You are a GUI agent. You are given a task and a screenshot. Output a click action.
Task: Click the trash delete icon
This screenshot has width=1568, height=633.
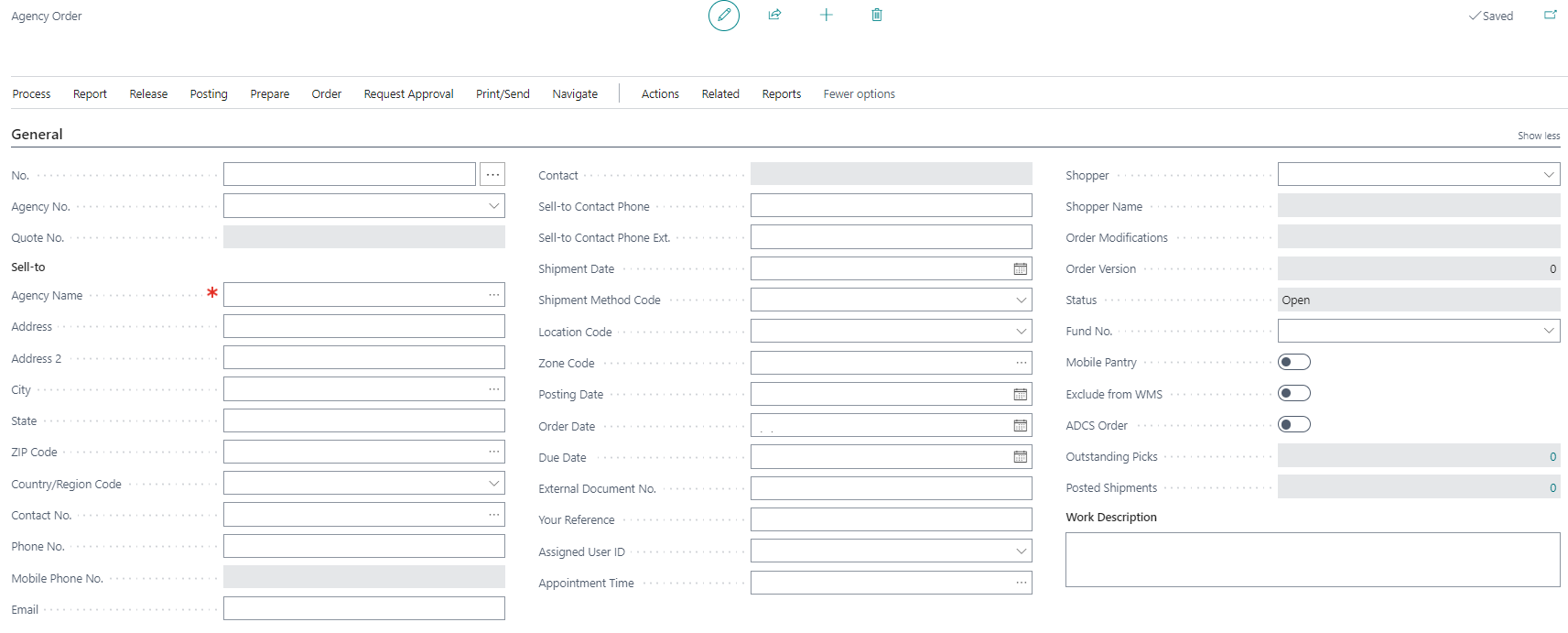click(x=876, y=15)
